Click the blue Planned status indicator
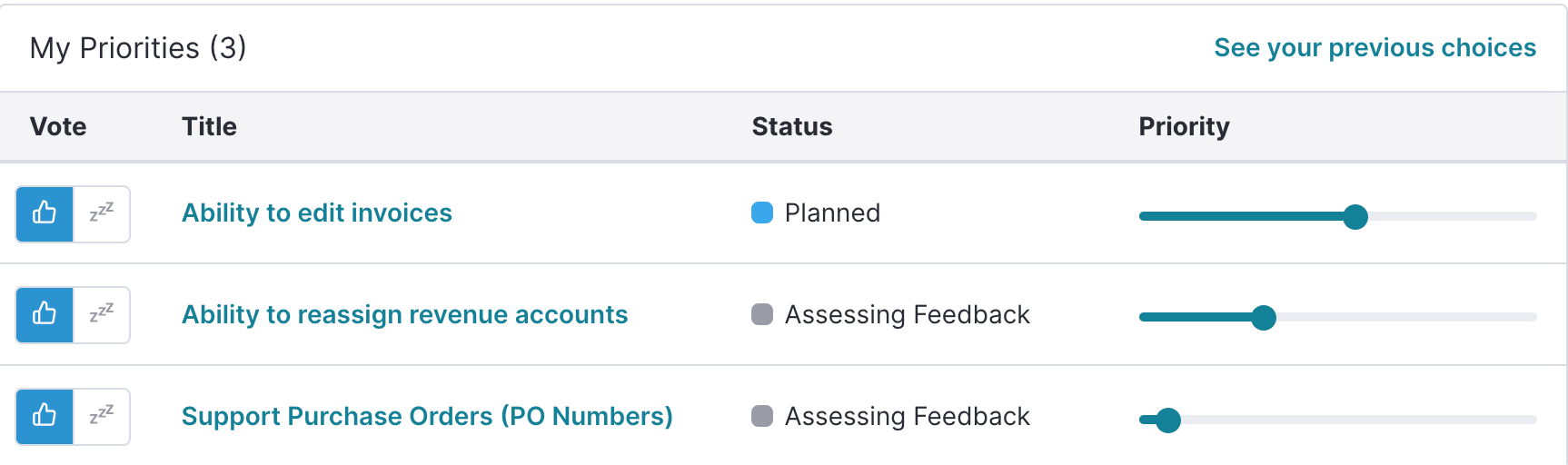 tap(762, 213)
